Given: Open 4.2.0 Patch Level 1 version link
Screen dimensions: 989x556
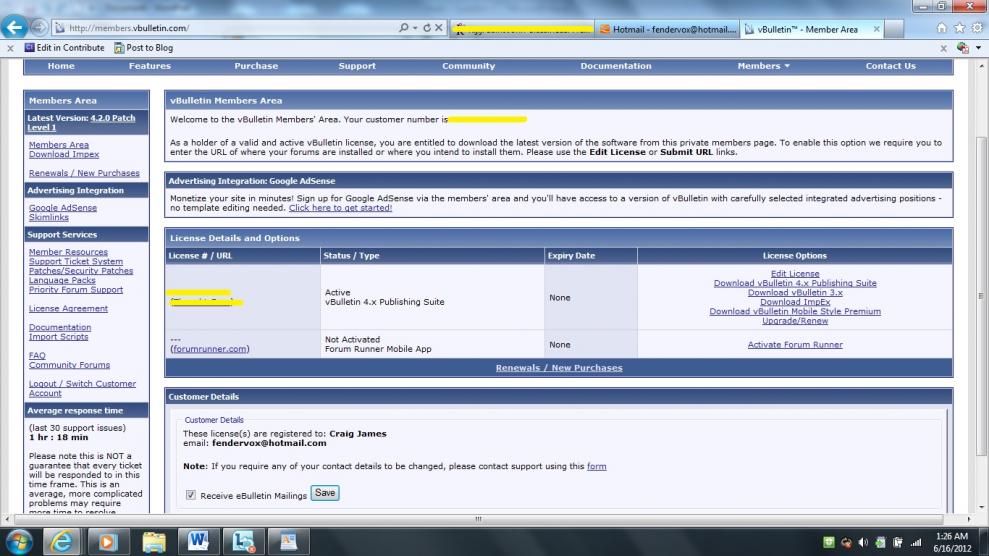Looking at the screenshot, I should click(x=81, y=122).
